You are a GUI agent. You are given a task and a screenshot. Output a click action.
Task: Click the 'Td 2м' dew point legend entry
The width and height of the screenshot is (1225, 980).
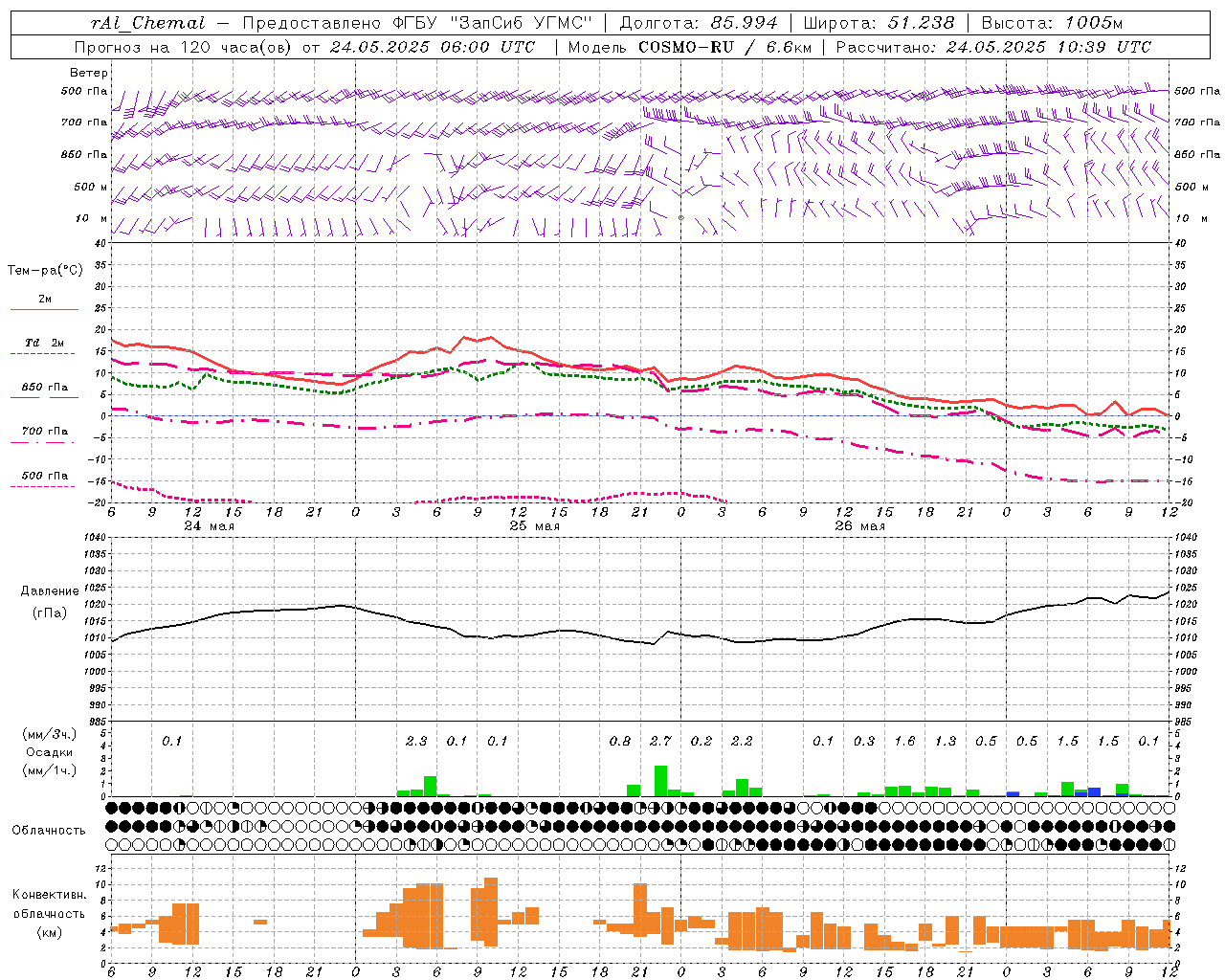[x=45, y=343]
